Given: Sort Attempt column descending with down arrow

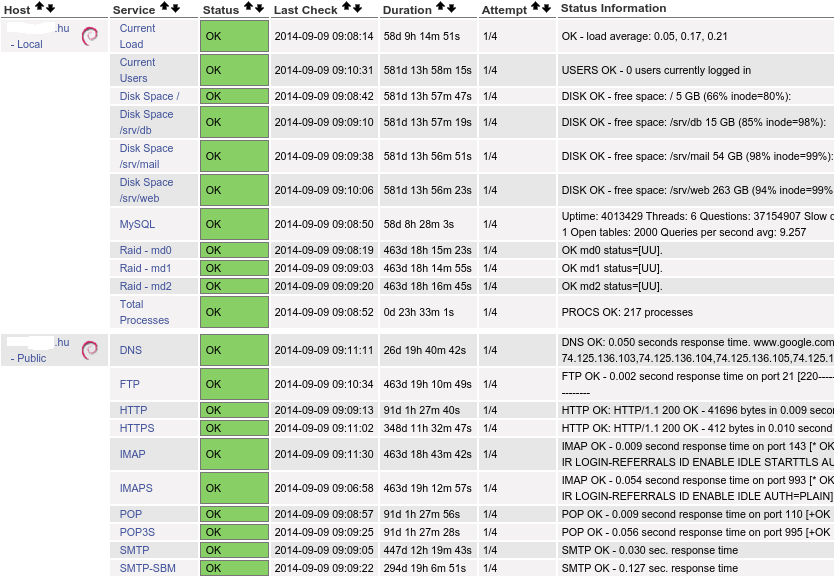Looking at the screenshot, I should click(547, 7).
